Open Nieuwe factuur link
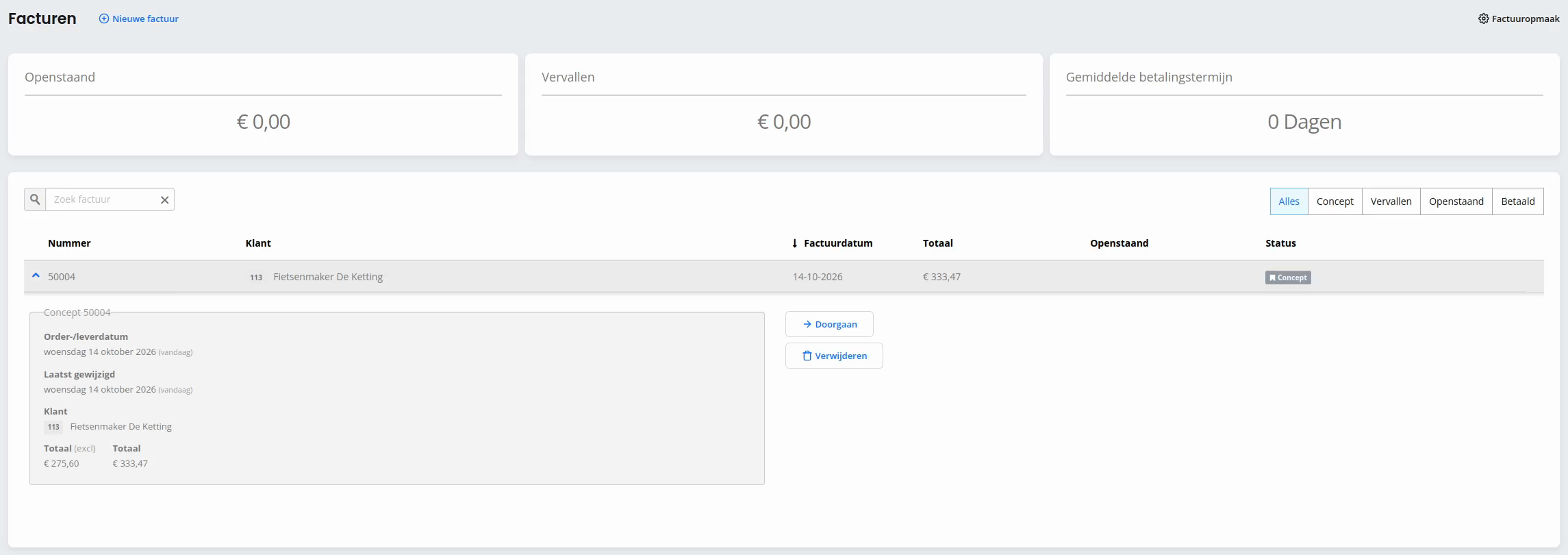Image resolution: width=1568 pixels, height=555 pixels. pyautogui.click(x=139, y=18)
